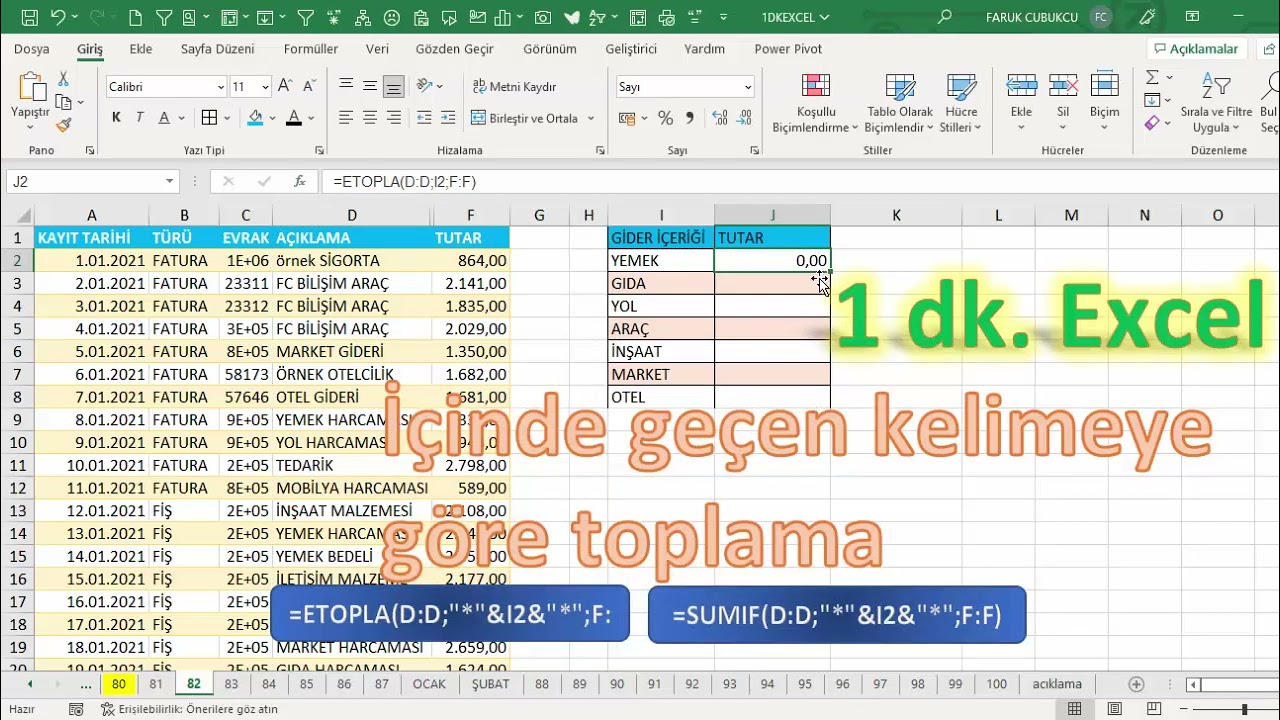Open Tablo Olarak Biçimlendir dropdown
Viewport: 1280px width, 720px height.
coord(899,104)
